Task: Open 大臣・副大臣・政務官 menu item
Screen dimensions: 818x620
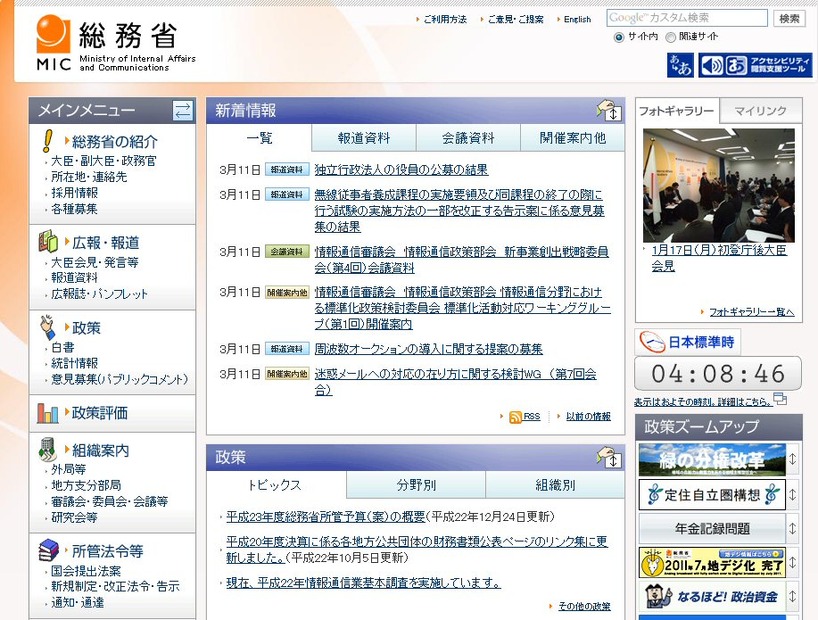Action: click(x=103, y=161)
